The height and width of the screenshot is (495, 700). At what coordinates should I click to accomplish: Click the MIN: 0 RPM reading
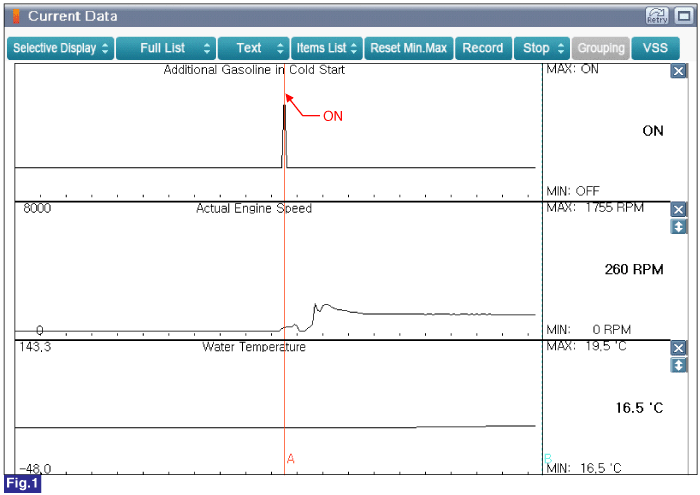point(589,330)
